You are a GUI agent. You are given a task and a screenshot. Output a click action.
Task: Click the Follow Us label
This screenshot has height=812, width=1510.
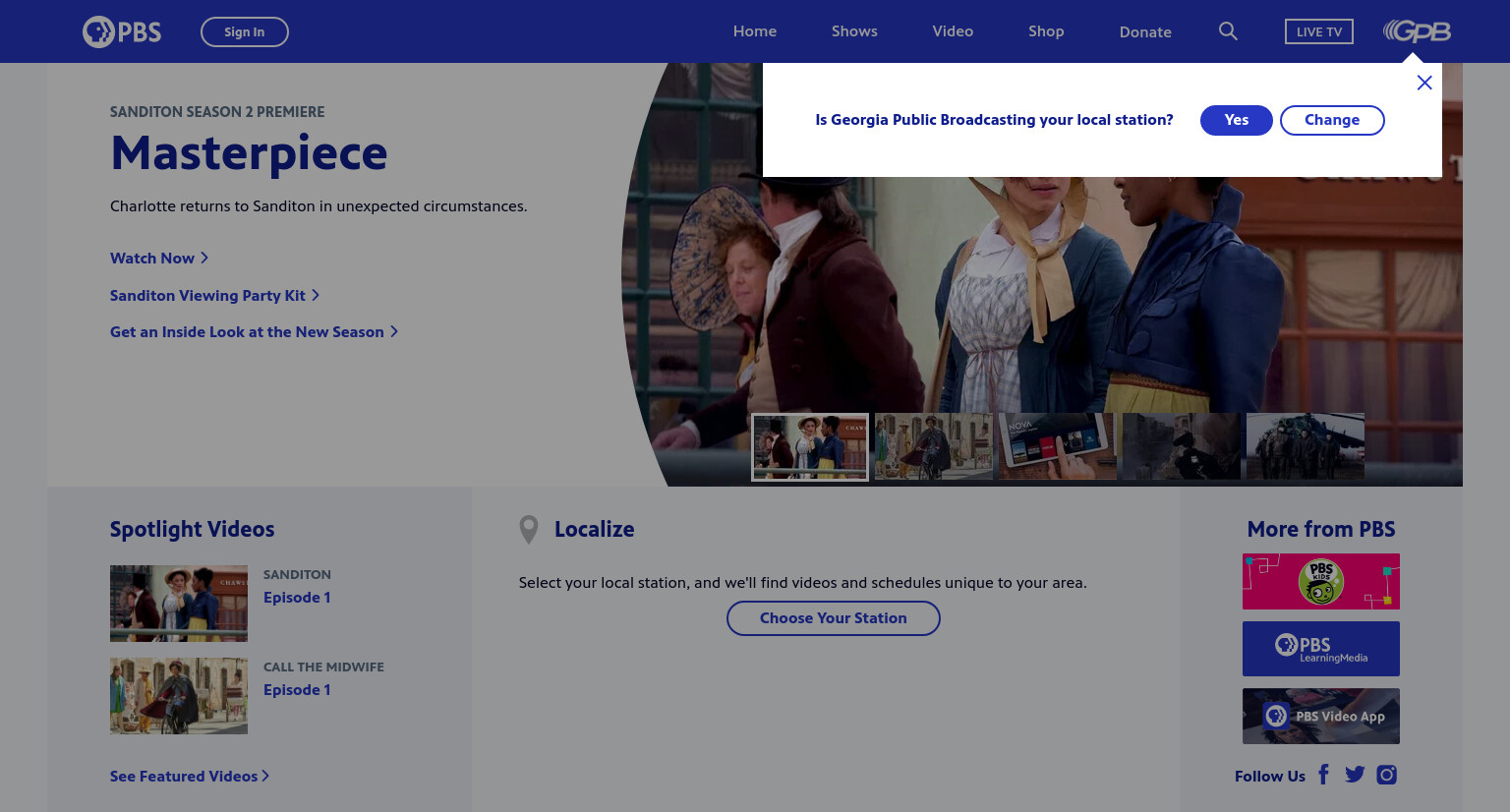pyautogui.click(x=1270, y=777)
